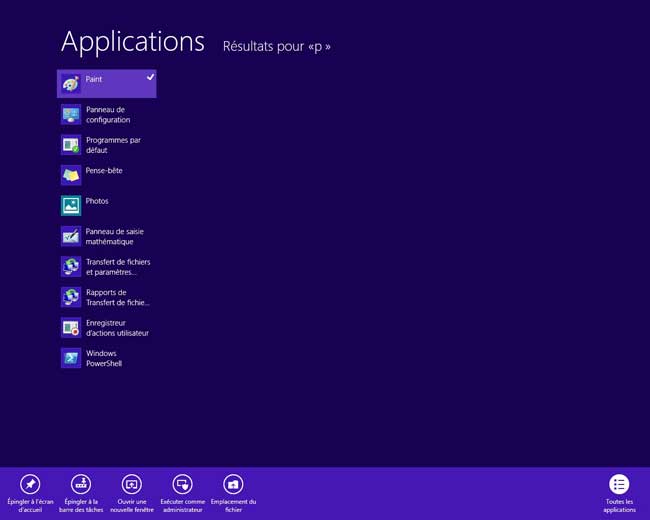Launch the Photos app icon
Viewport: 650px width, 520px height.
pos(71,206)
